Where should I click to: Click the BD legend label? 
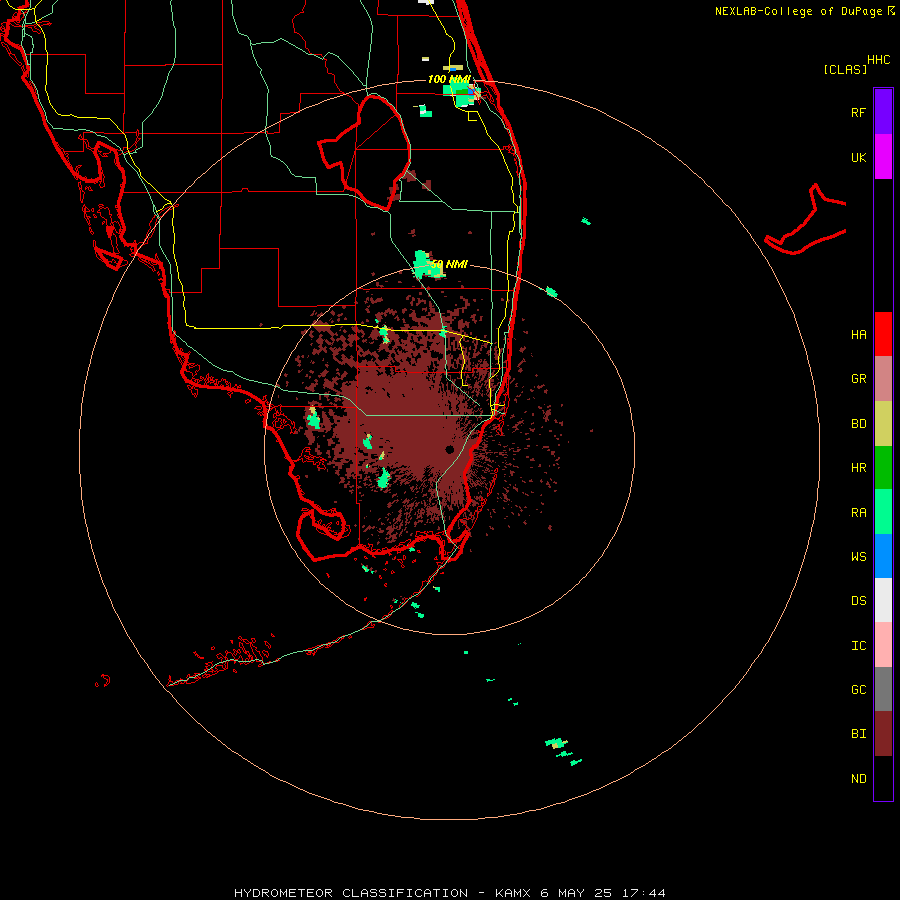click(858, 424)
